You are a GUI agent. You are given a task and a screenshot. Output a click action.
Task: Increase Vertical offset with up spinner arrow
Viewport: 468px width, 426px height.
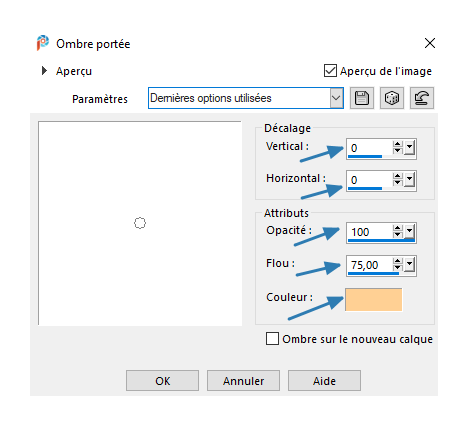pyautogui.click(x=397, y=144)
